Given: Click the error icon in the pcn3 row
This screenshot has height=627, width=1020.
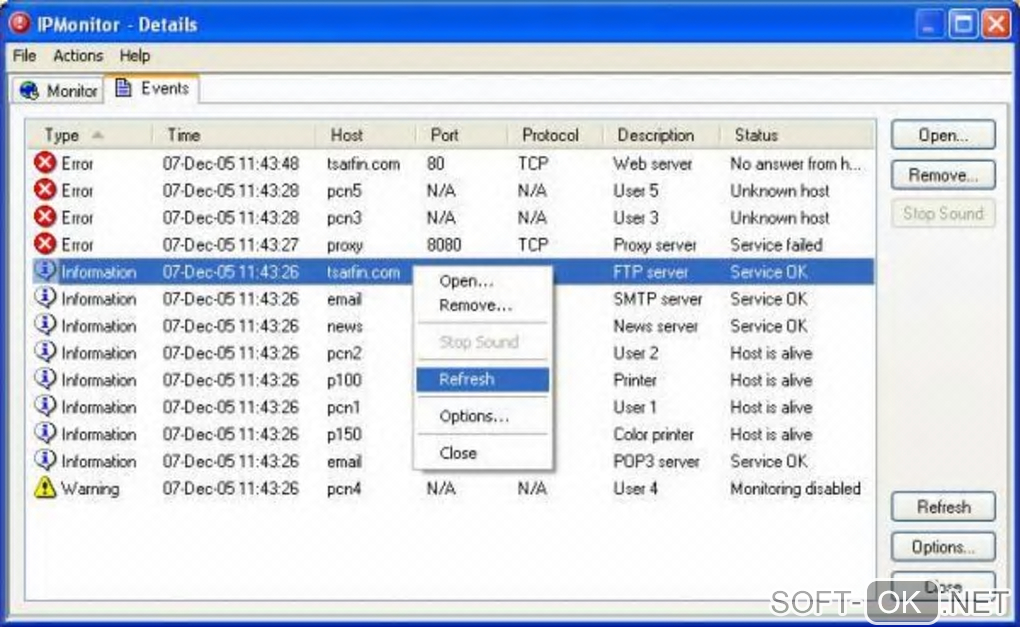Looking at the screenshot, I should point(45,217).
